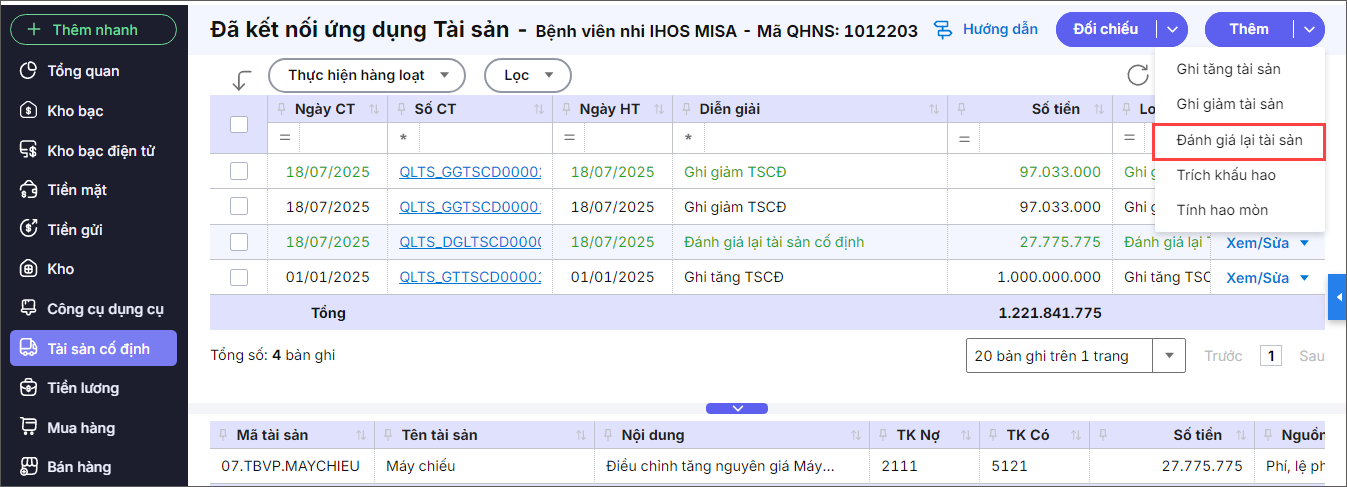This screenshot has height=487, width=1347.
Task: Expand the Thêm dropdown arrow
Action: click(x=1309, y=30)
